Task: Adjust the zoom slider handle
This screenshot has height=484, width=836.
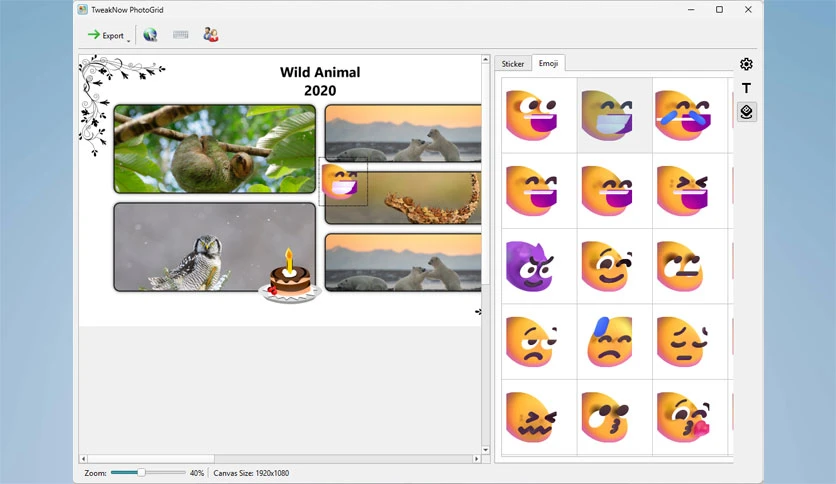Action: point(141,472)
